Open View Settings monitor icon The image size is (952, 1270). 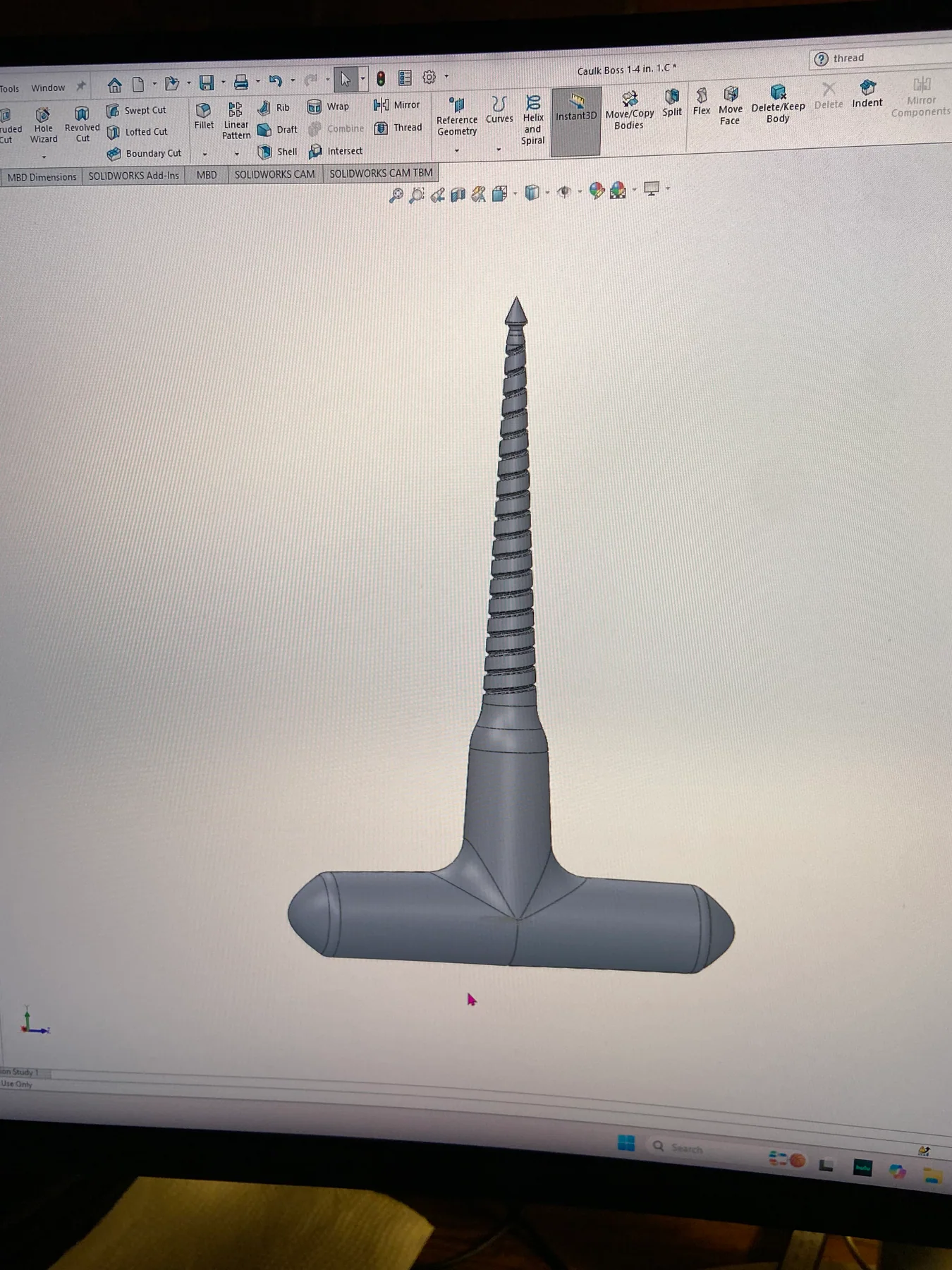click(x=652, y=189)
